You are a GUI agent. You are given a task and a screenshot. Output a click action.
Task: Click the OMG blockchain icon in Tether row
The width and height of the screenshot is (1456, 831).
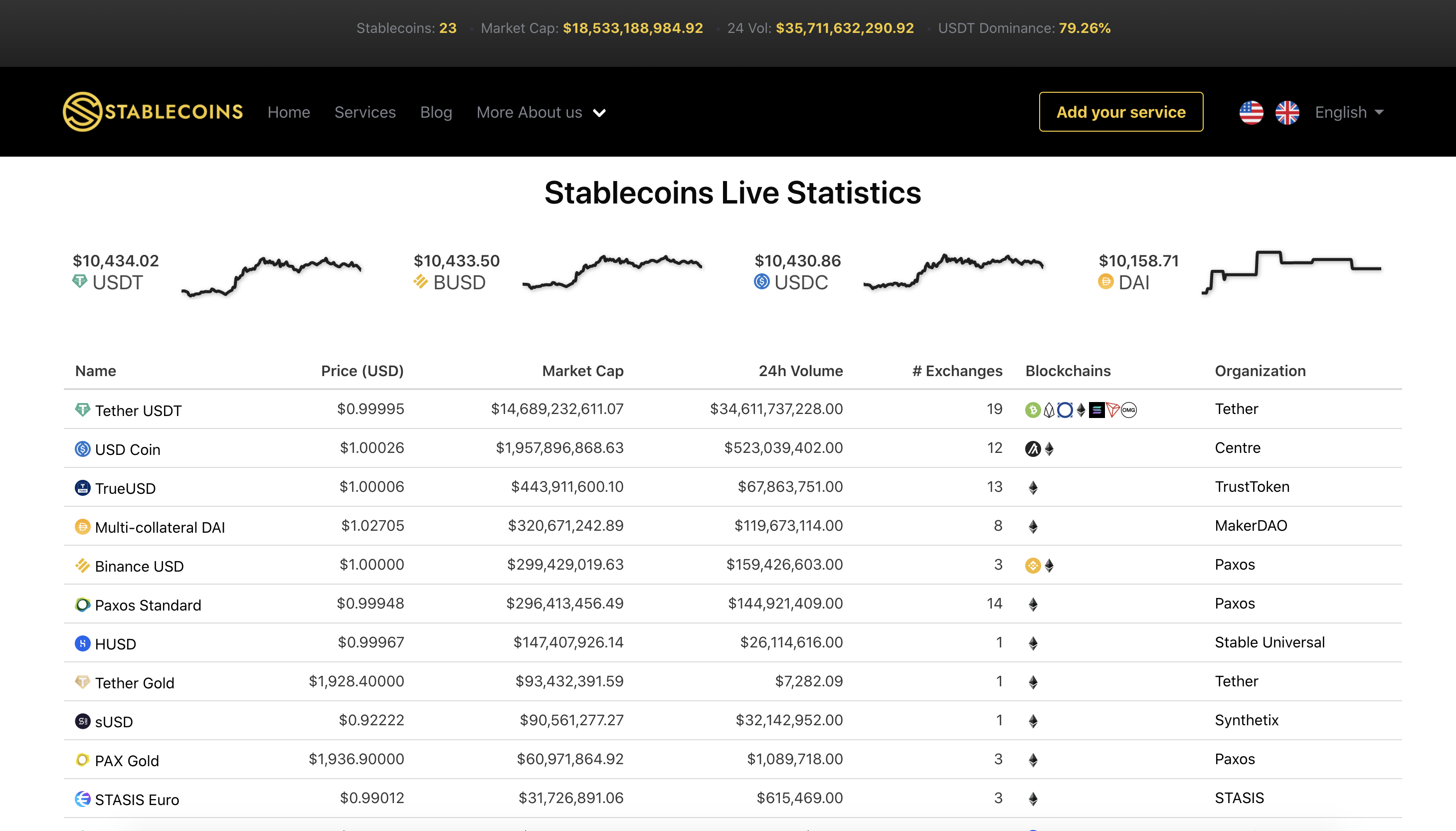point(1128,410)
